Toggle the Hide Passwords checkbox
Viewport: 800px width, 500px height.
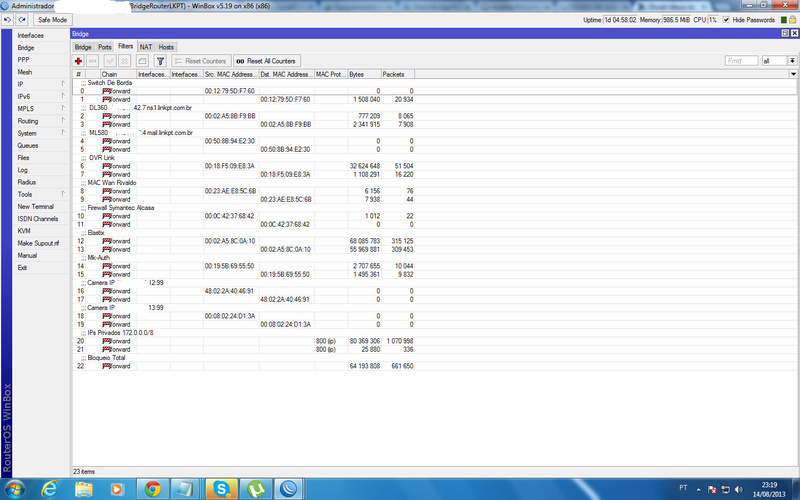pos(726,20)
